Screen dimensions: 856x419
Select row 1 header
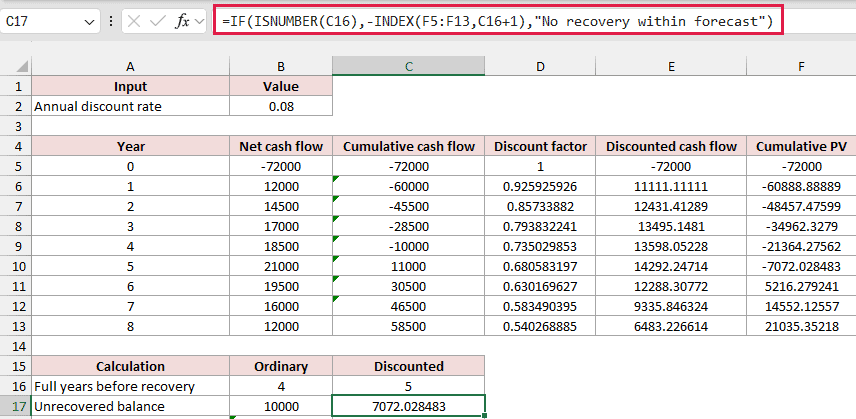(x=16, y=86)
